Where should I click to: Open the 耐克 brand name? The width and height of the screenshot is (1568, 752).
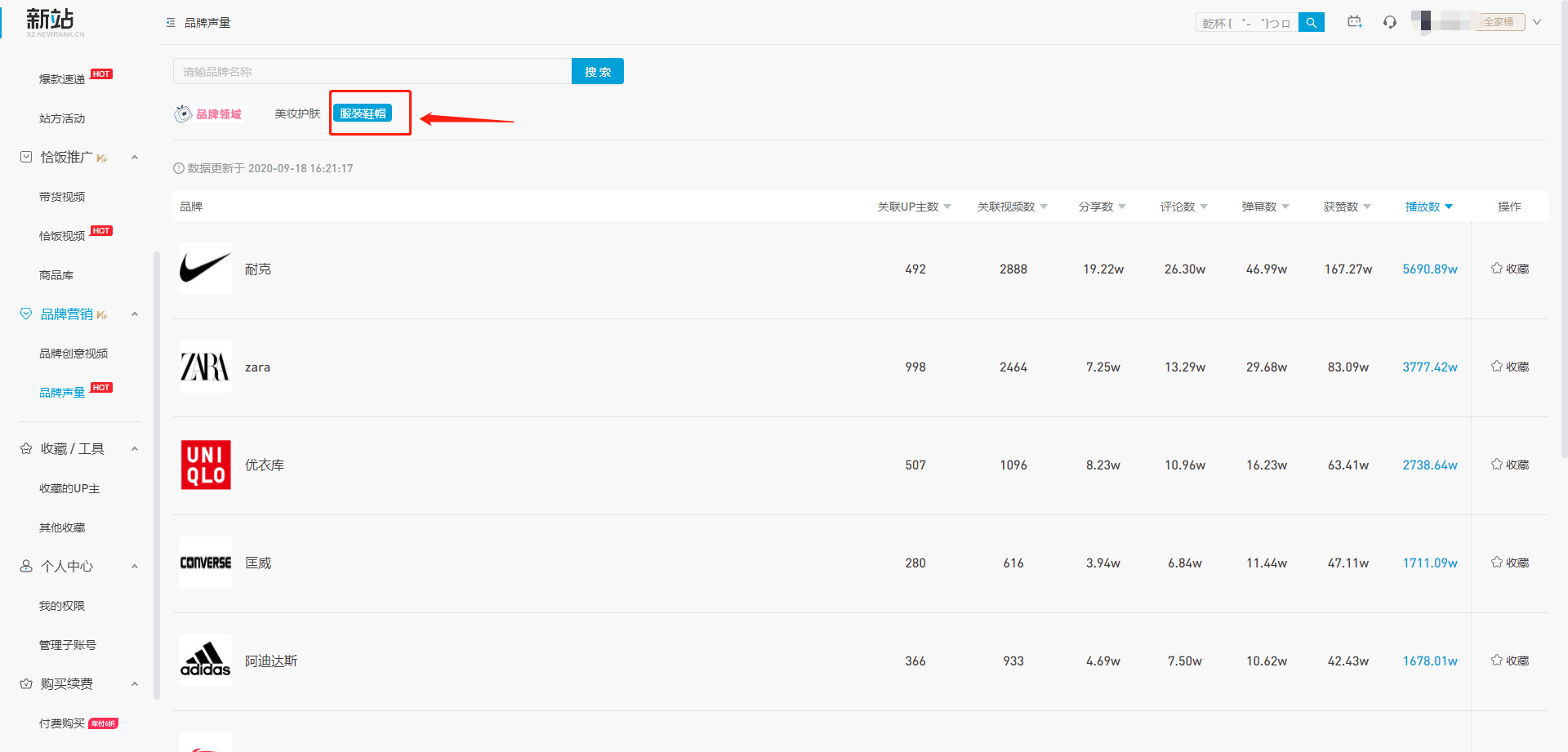point(258,269)
